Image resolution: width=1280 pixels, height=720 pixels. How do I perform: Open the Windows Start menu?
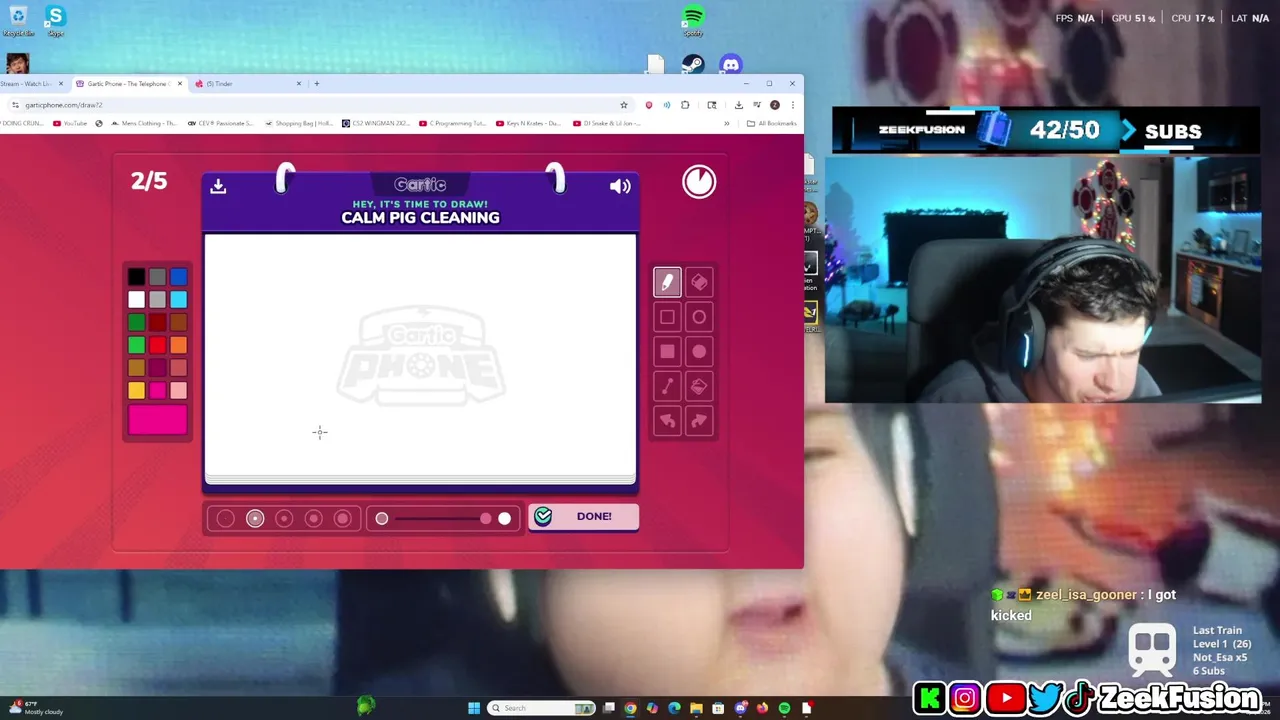(x=474, y=708)
